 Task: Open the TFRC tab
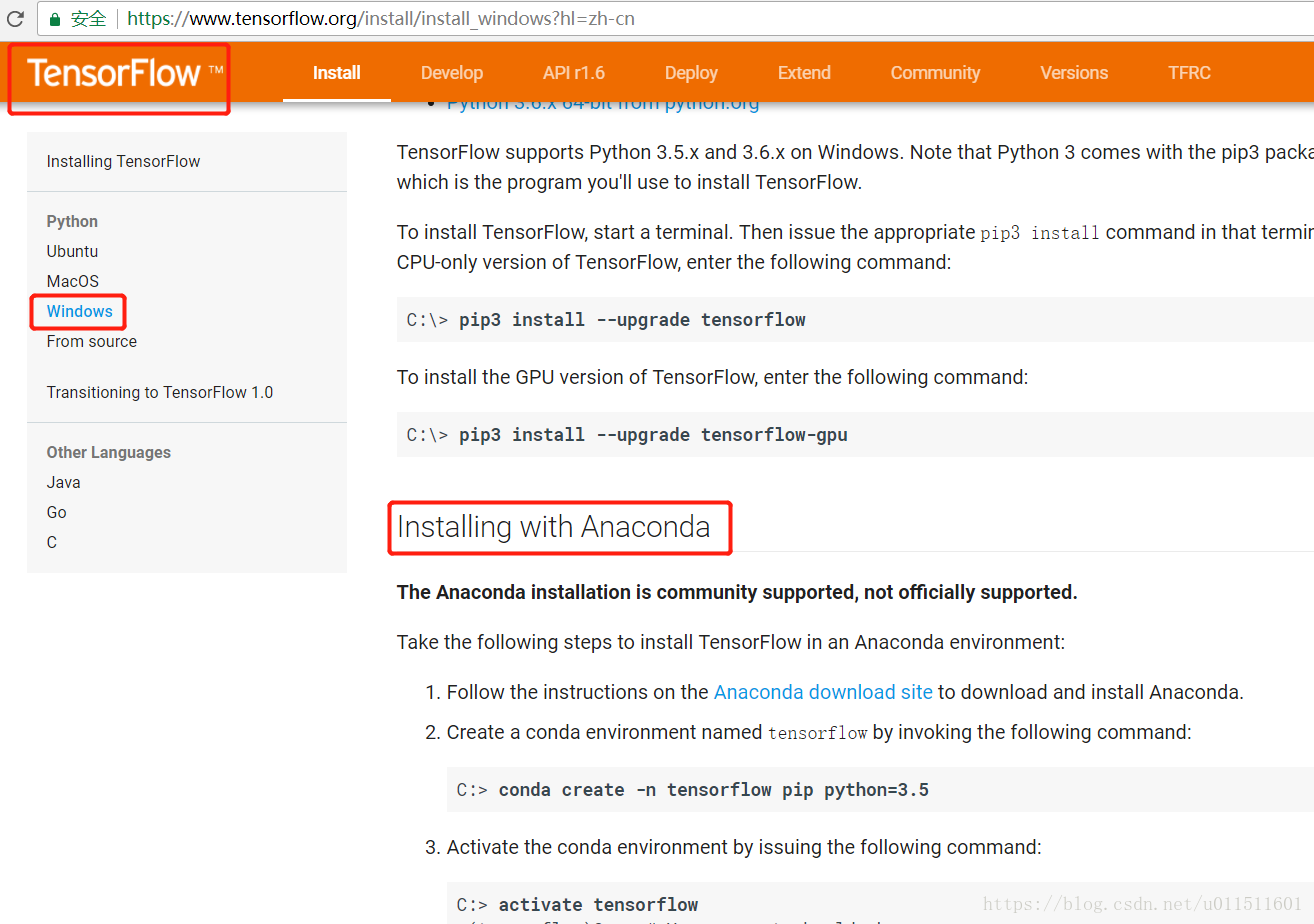tap(1189, 73)
